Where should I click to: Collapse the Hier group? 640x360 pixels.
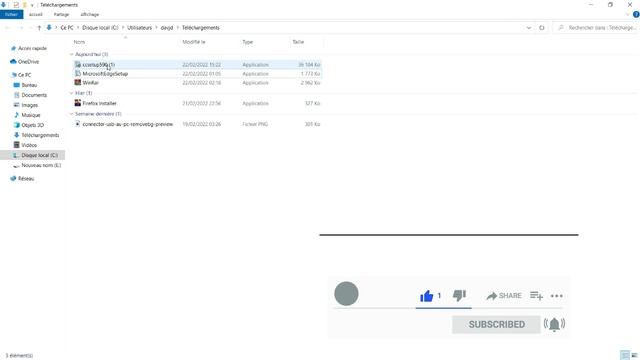pyautogui.click(x=71, y=93)
